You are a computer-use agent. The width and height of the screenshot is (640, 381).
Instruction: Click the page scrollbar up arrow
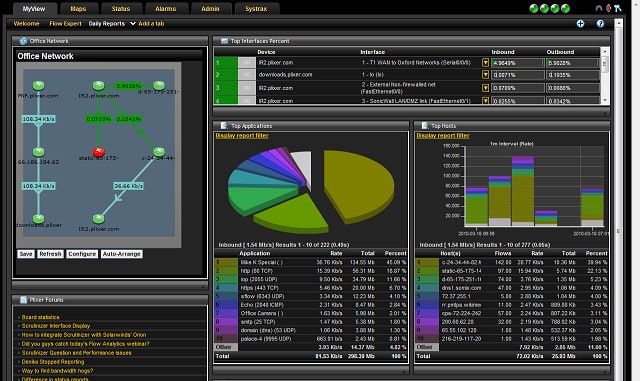[619, 23]
